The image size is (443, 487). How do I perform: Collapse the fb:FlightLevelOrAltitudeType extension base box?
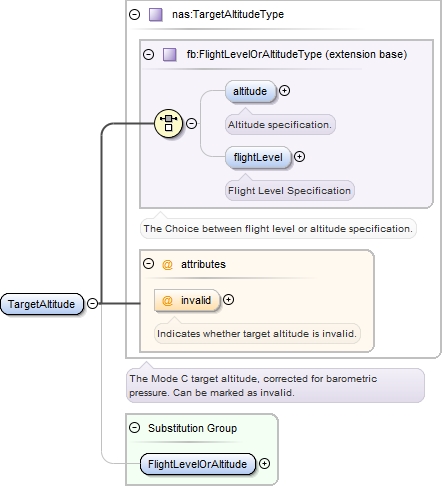[148, 55]
